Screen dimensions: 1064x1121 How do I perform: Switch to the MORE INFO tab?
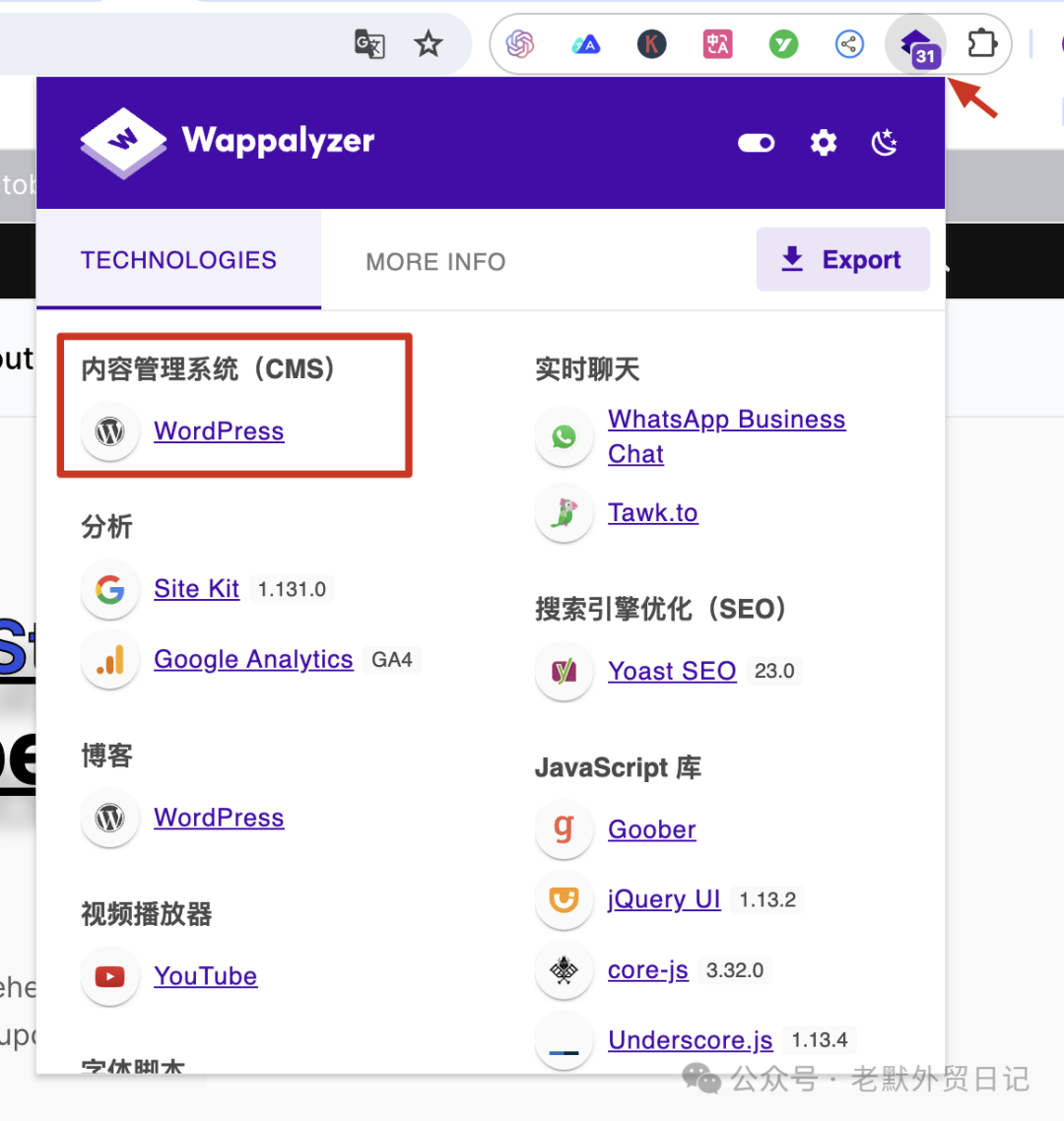point(435,262)
